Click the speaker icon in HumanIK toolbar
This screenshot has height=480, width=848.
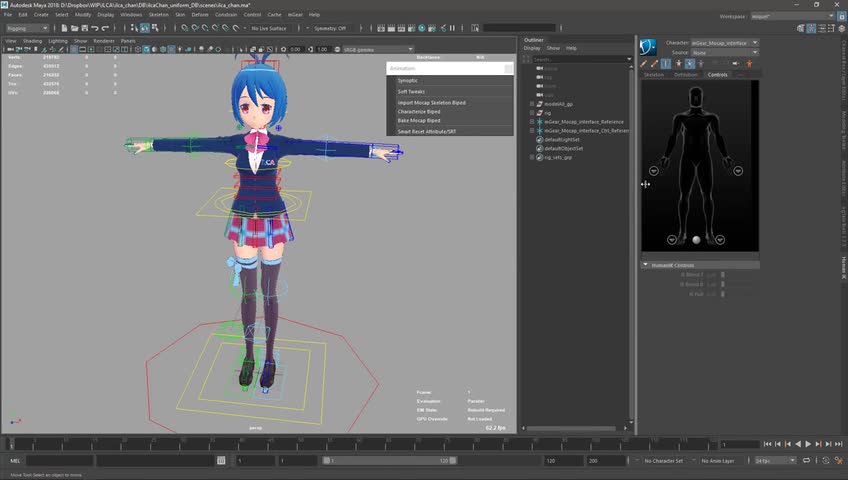(736, 64)
